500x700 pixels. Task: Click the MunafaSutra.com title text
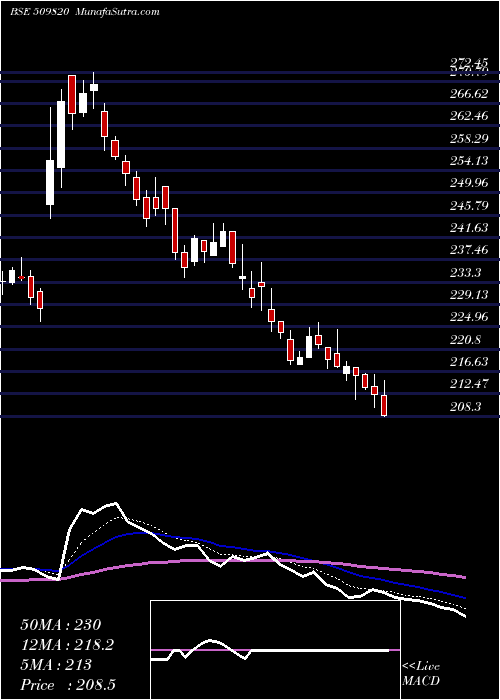(x=115, y=12)
